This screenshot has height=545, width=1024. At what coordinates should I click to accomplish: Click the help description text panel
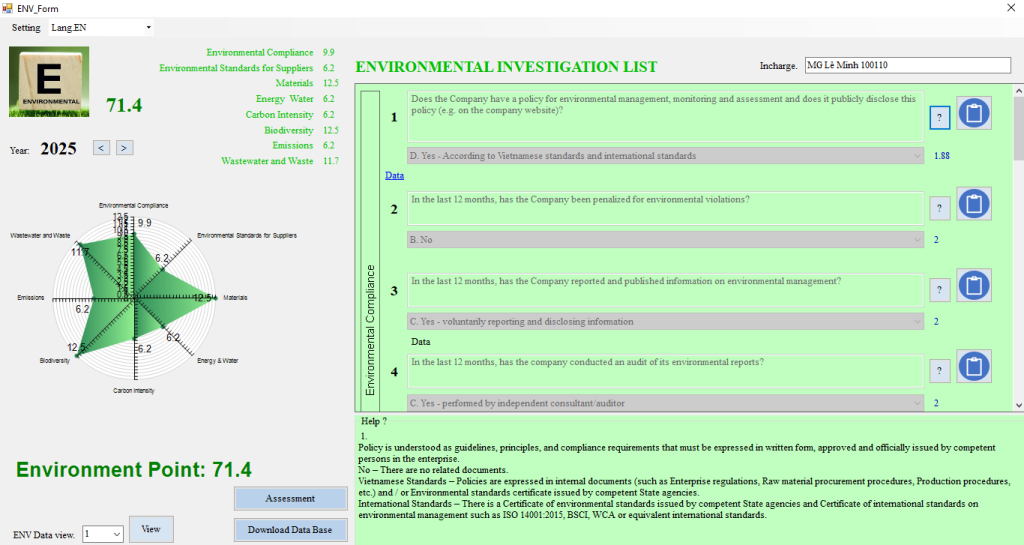pyautogui.click(x=688, y=481)
